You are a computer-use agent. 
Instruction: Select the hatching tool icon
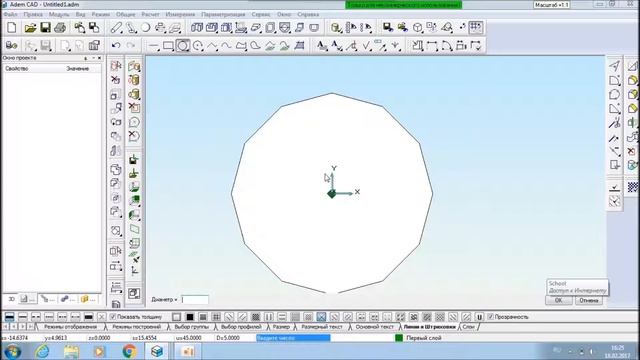(299, 46)
